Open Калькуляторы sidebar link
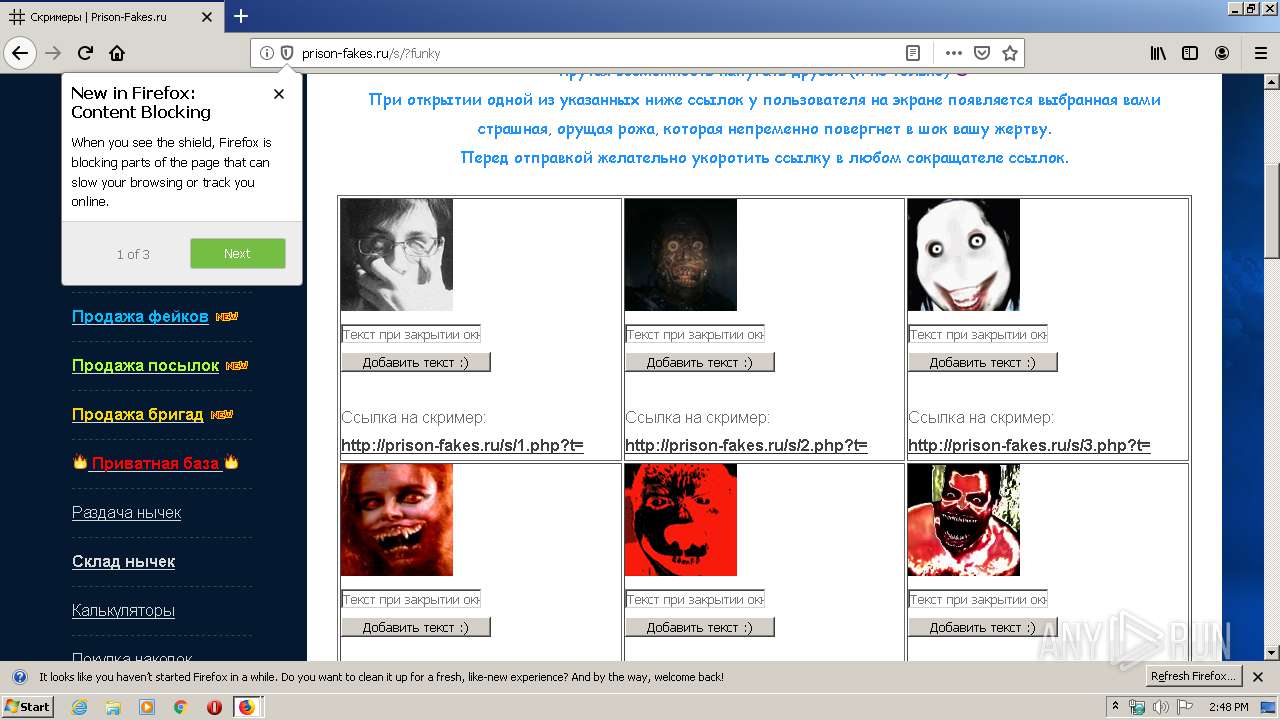 123,610
